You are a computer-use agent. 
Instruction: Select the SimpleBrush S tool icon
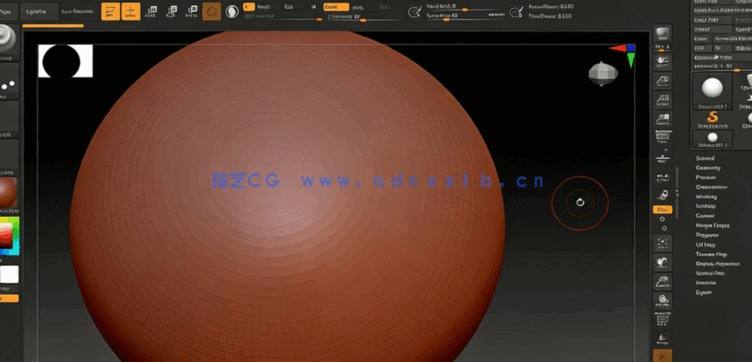[x=712, y=119]
